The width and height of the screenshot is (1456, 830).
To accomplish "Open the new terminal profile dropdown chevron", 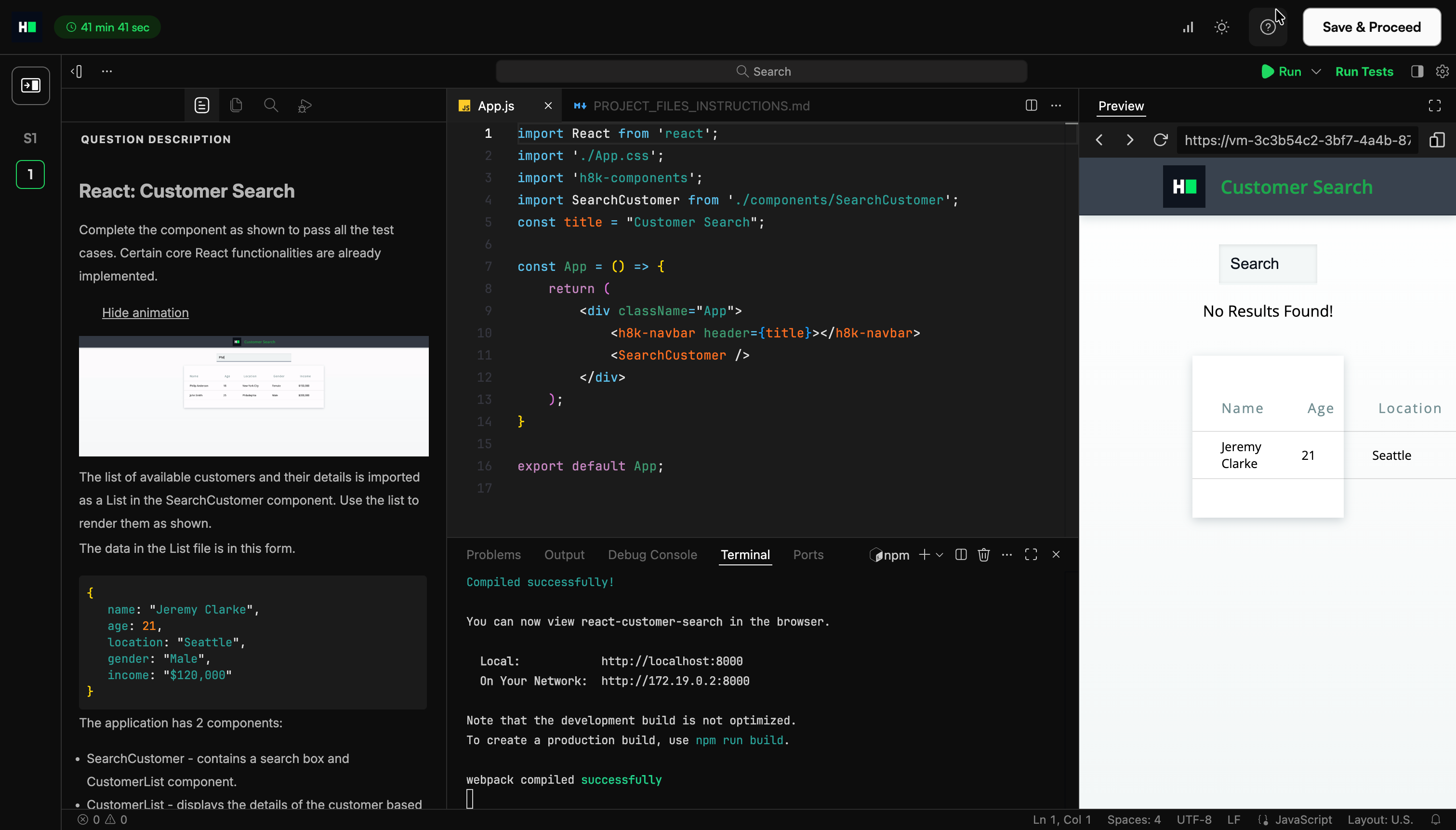I will [x=940, y=555].
